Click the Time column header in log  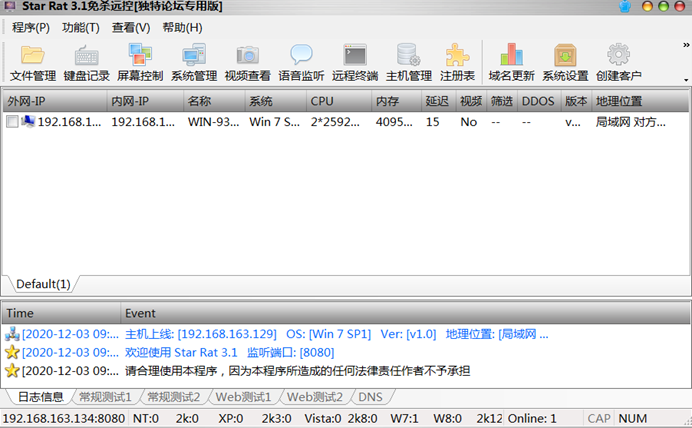pyautogui.click(x=61, y=313)
